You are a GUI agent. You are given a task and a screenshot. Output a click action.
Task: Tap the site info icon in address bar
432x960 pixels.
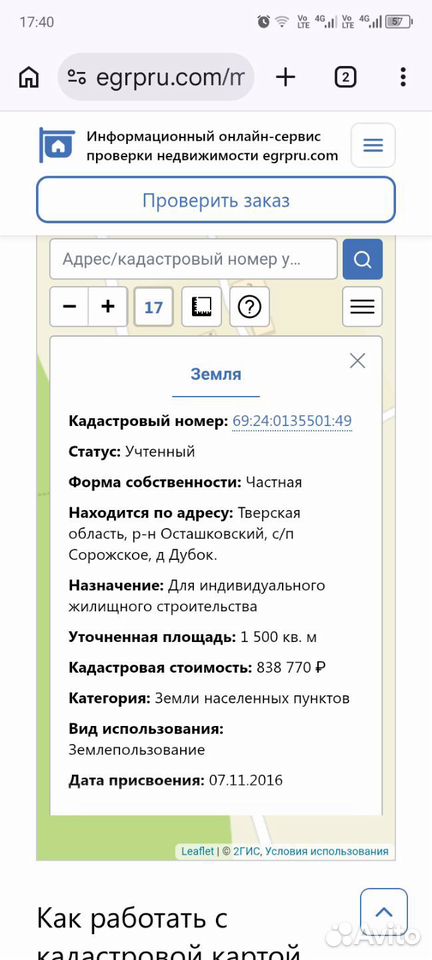click(77, 77)
